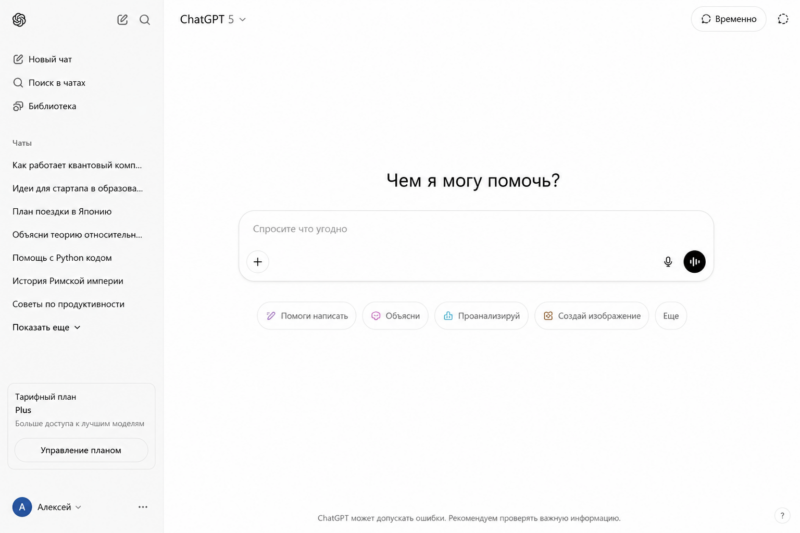Click the blue avatar with letter A
Image resolution: width=800 pixels, height=533 pixels.
click(x=22, y=507)
